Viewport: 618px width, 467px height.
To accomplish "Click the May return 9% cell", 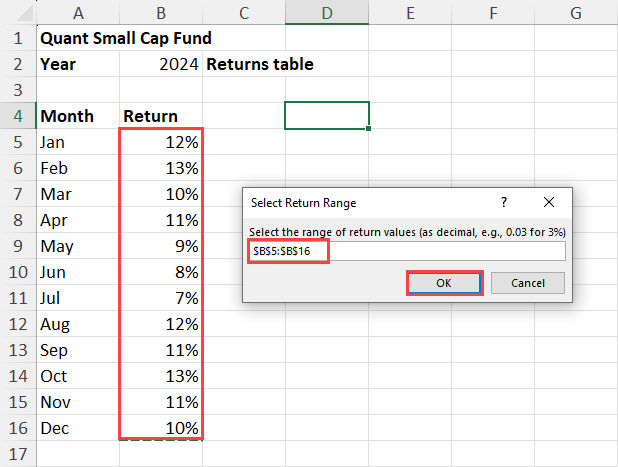I will tap(161, 246).
